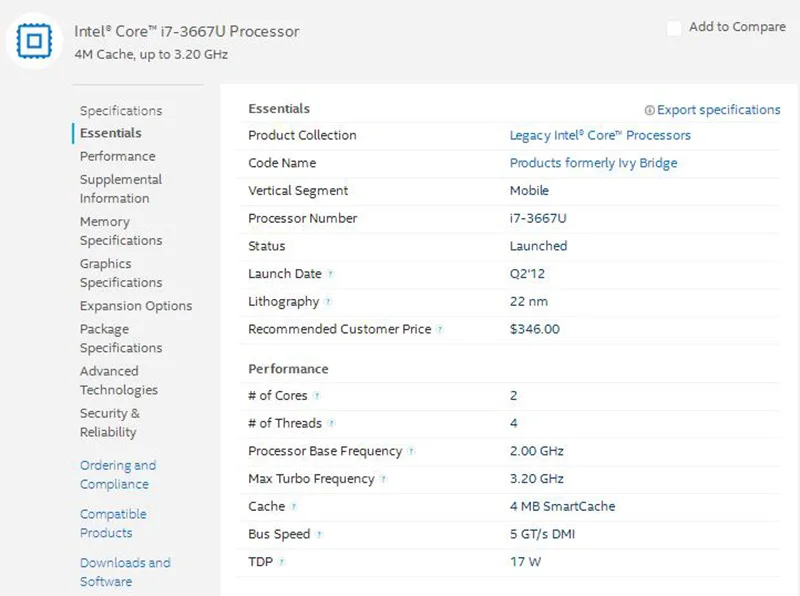Show the # of Cores info icon
Image resolution: width=800 pixels, height=596 pixels.
coord(317,396)
